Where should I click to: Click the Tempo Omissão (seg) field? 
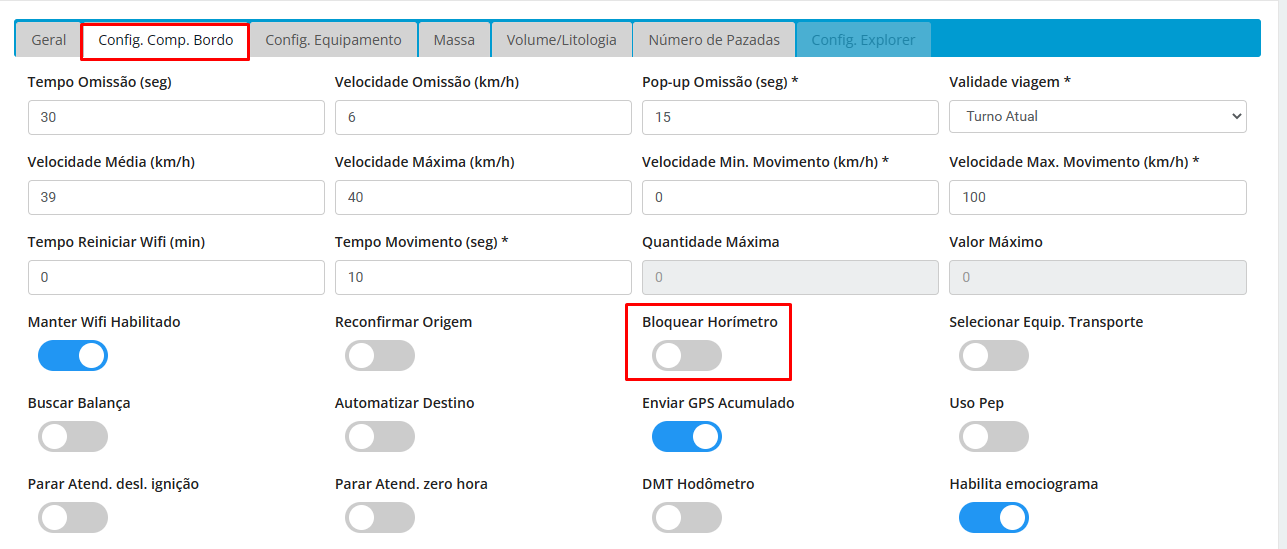[x=176, y=116]
